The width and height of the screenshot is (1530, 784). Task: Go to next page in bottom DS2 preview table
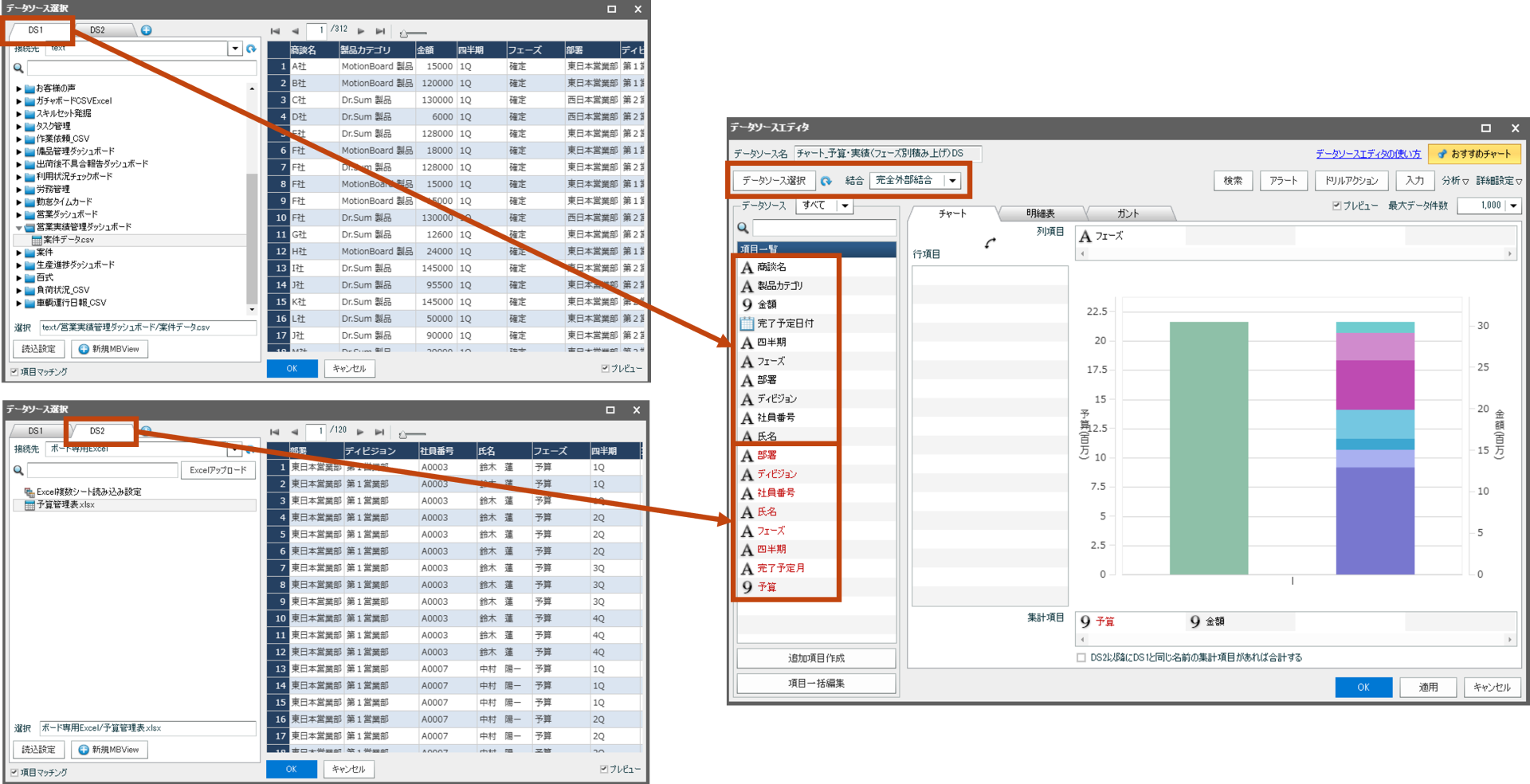pyautogui.click(x=360, y=432)
